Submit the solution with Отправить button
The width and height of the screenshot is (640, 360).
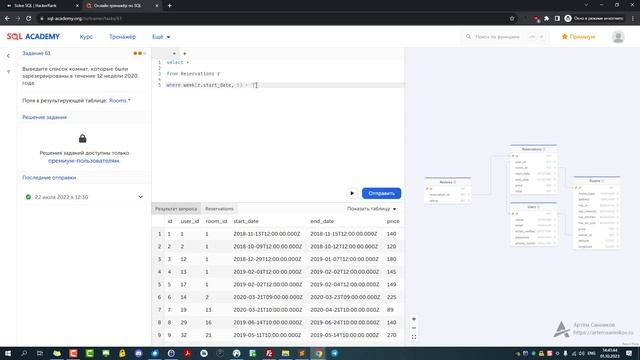click(381, 193)
